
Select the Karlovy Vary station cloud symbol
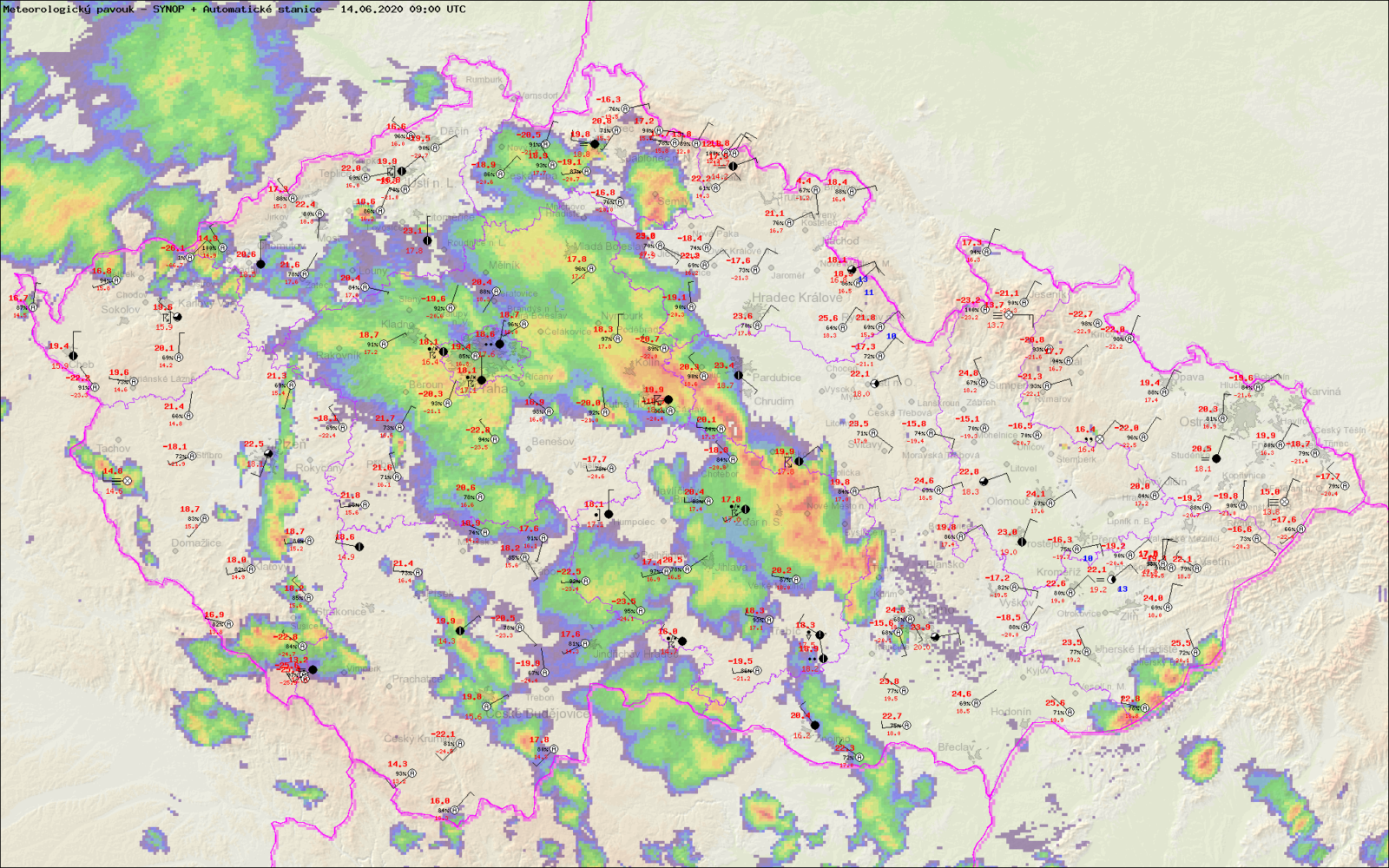177,317
